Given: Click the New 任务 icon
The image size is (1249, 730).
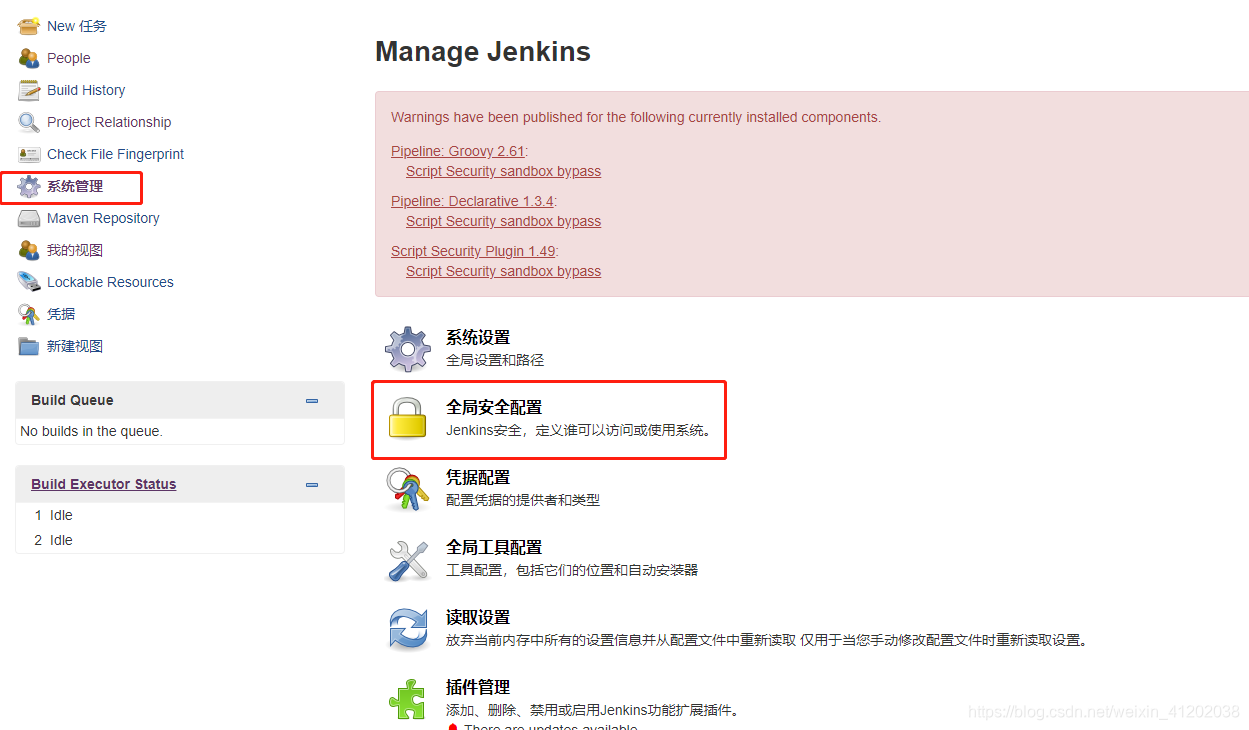Looking at the screenshot, I should (28, 26).
